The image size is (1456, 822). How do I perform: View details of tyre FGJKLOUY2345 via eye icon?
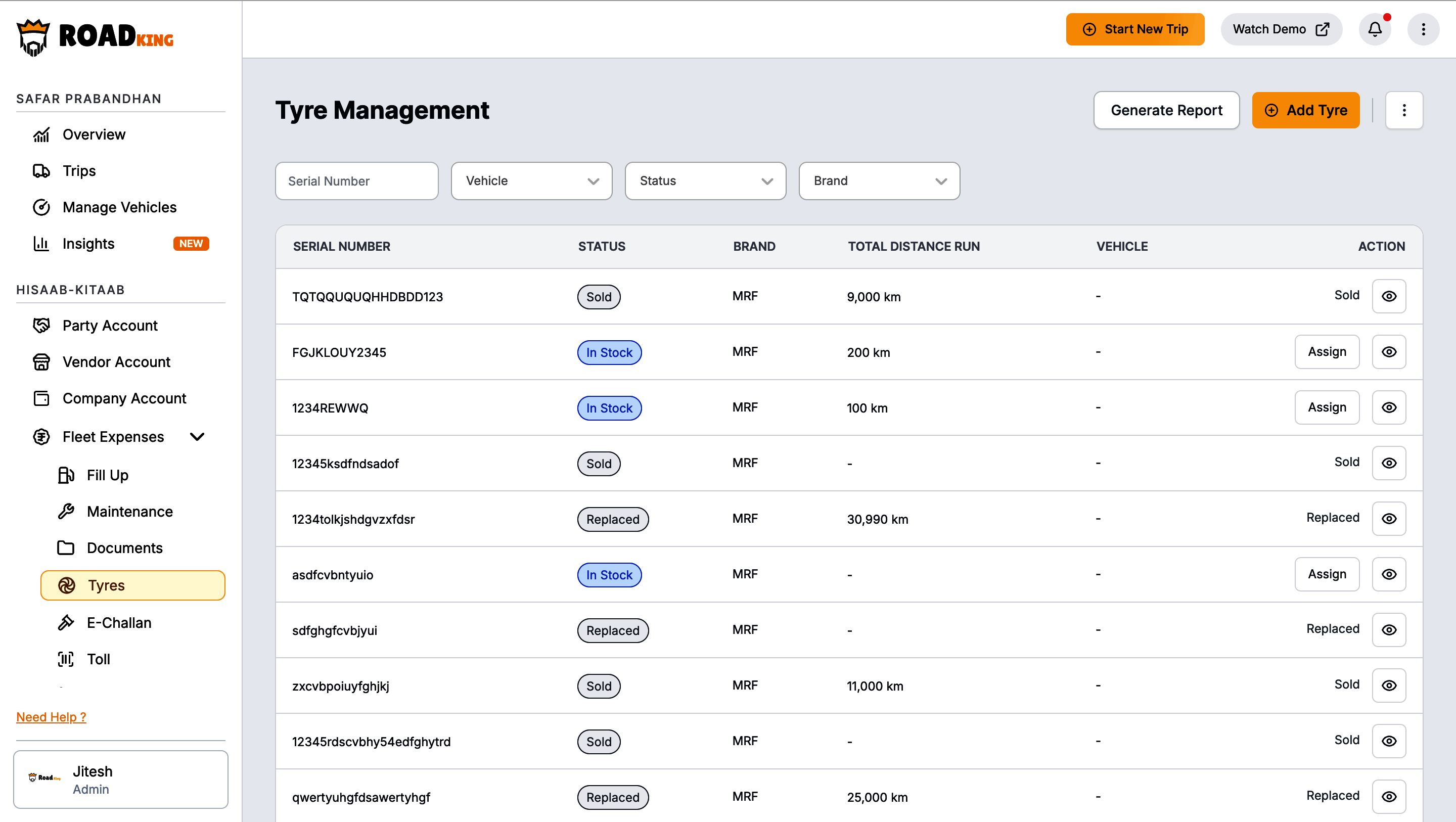(x=1389, y=352)
